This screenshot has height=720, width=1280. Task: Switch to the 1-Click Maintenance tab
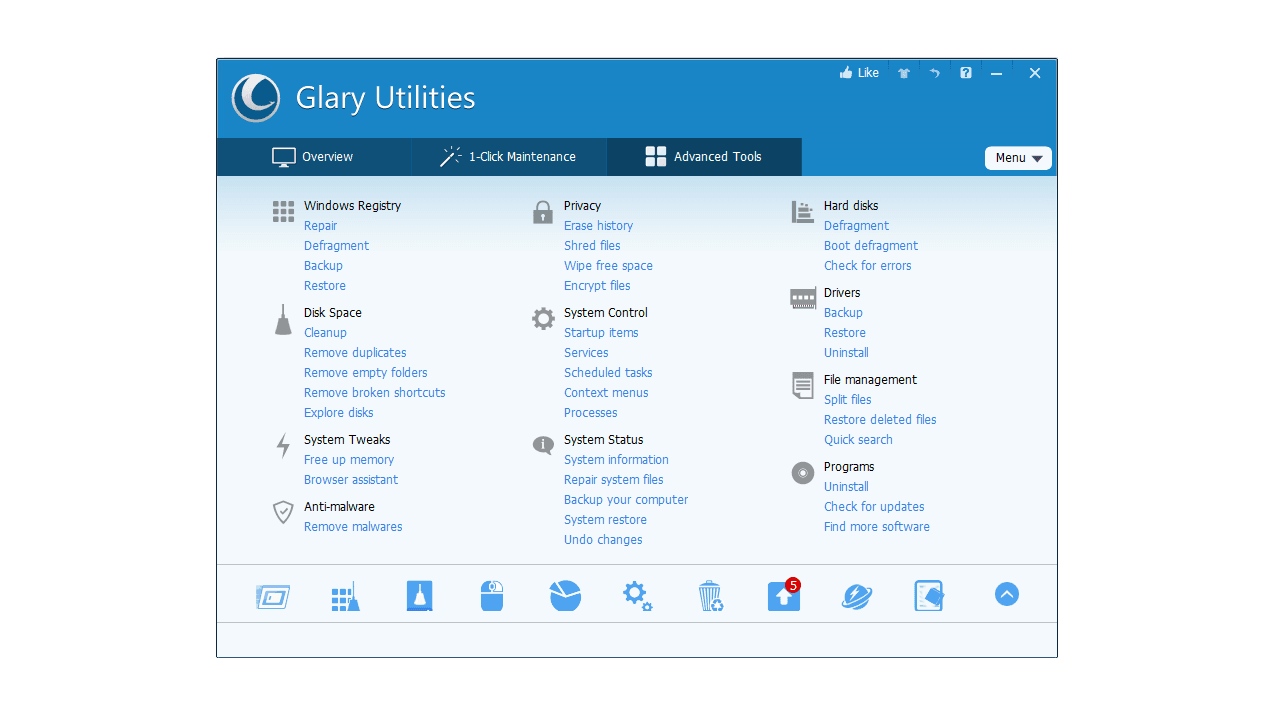point(508,156)
